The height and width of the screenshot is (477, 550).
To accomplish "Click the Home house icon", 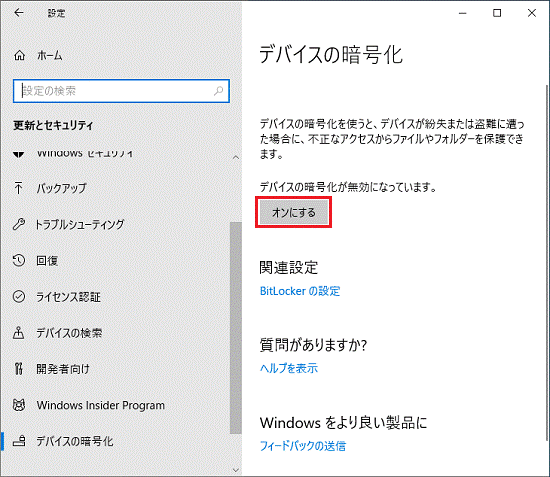I will pyautogui.click(x=19, y=55).
